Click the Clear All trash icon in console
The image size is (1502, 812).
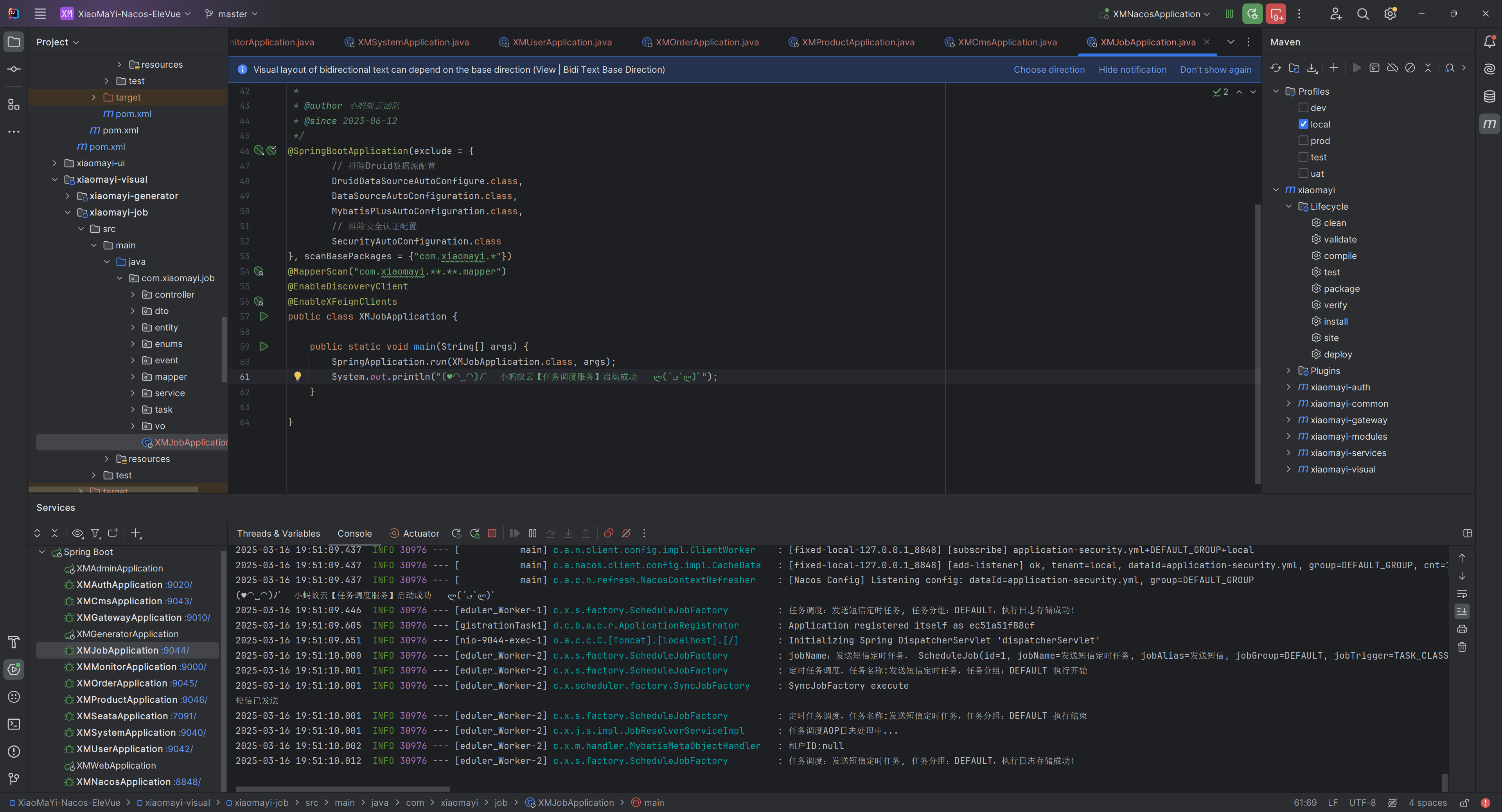coord(1462,647)
